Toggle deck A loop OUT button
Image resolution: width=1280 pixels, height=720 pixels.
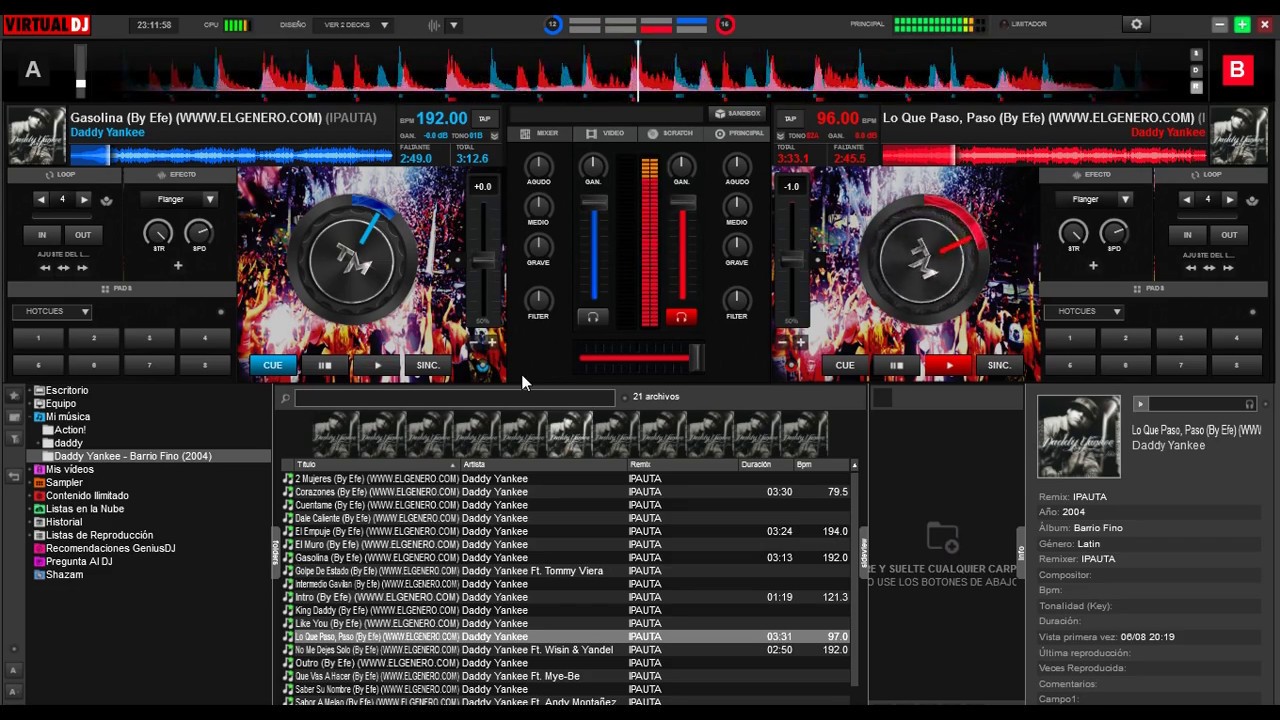pos(82,235)
